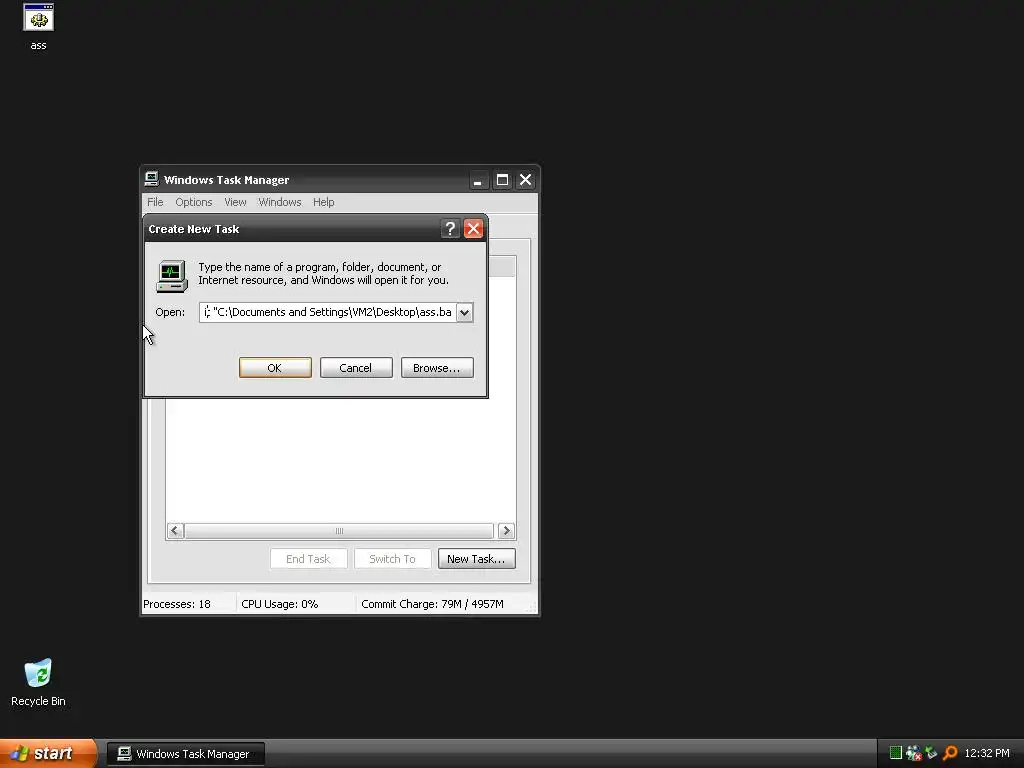The image size is (1024, 768).
Task: Click the help question mark in Create New Task
Action: click(x=450, y=229)
